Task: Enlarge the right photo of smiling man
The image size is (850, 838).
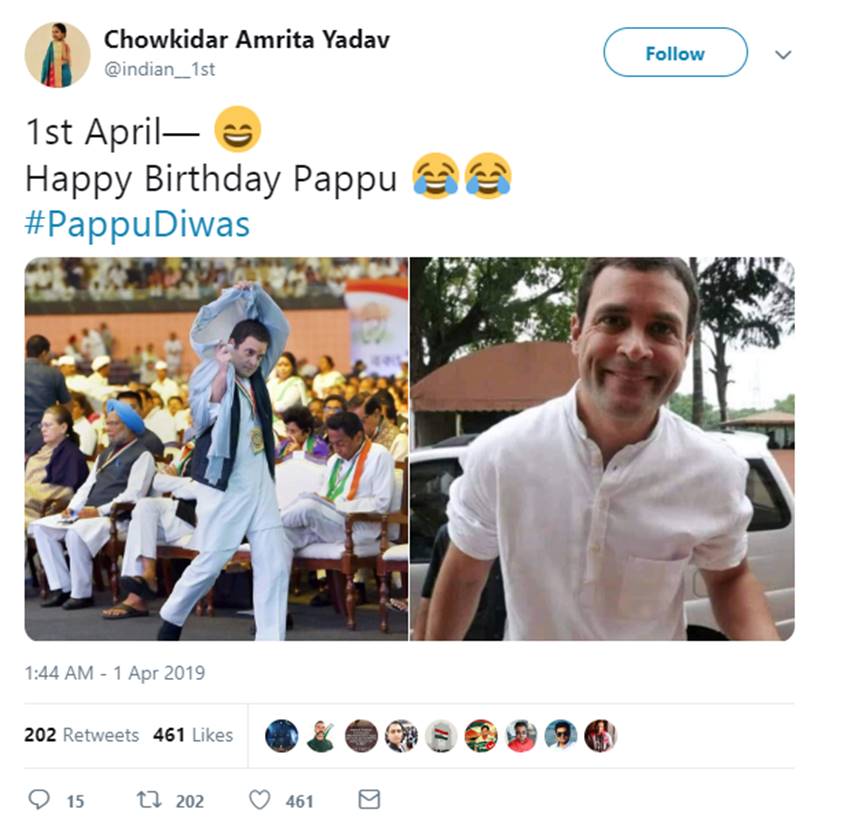Action: 602,449
